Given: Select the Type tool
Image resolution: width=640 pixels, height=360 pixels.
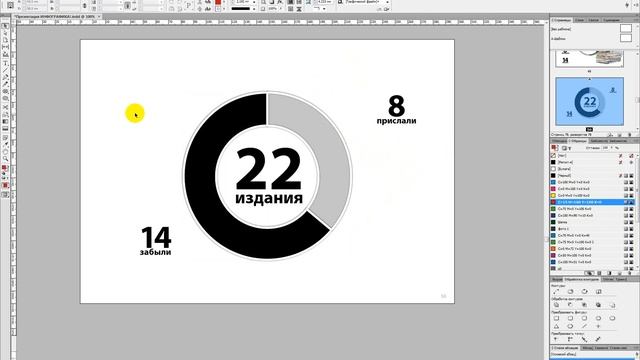Looking at the screenshot, I should tap(5, 63).
